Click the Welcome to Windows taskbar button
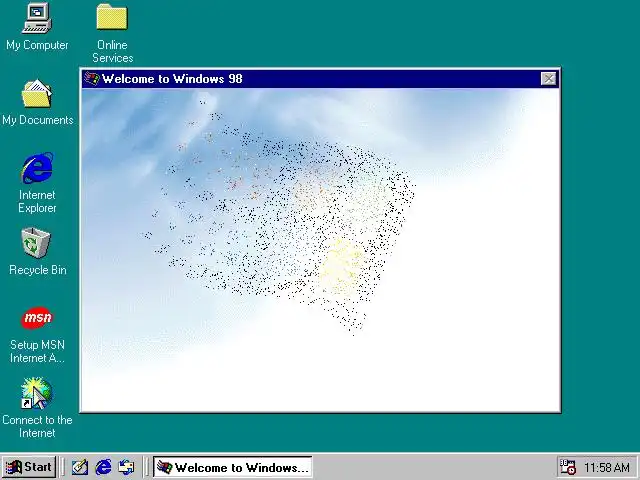Screen dimensions: 640x480 click(x=233, y=467)
